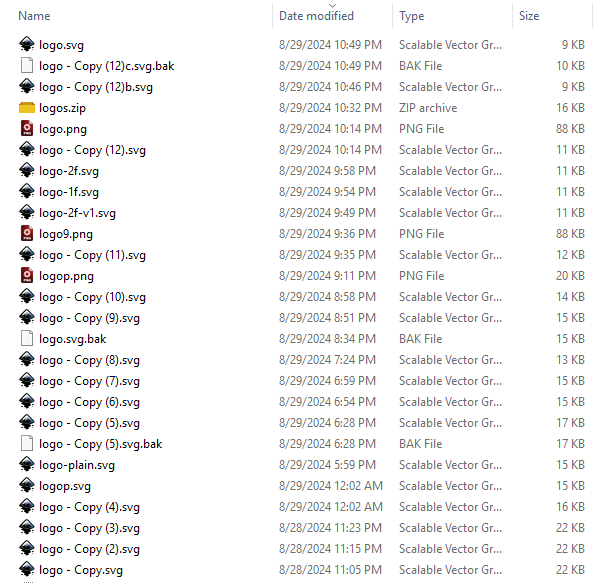The width and height of the screenshot is (600, 583).
Task: Select the yellow ZIP folder icon of logos.zip
Action: 27,107
